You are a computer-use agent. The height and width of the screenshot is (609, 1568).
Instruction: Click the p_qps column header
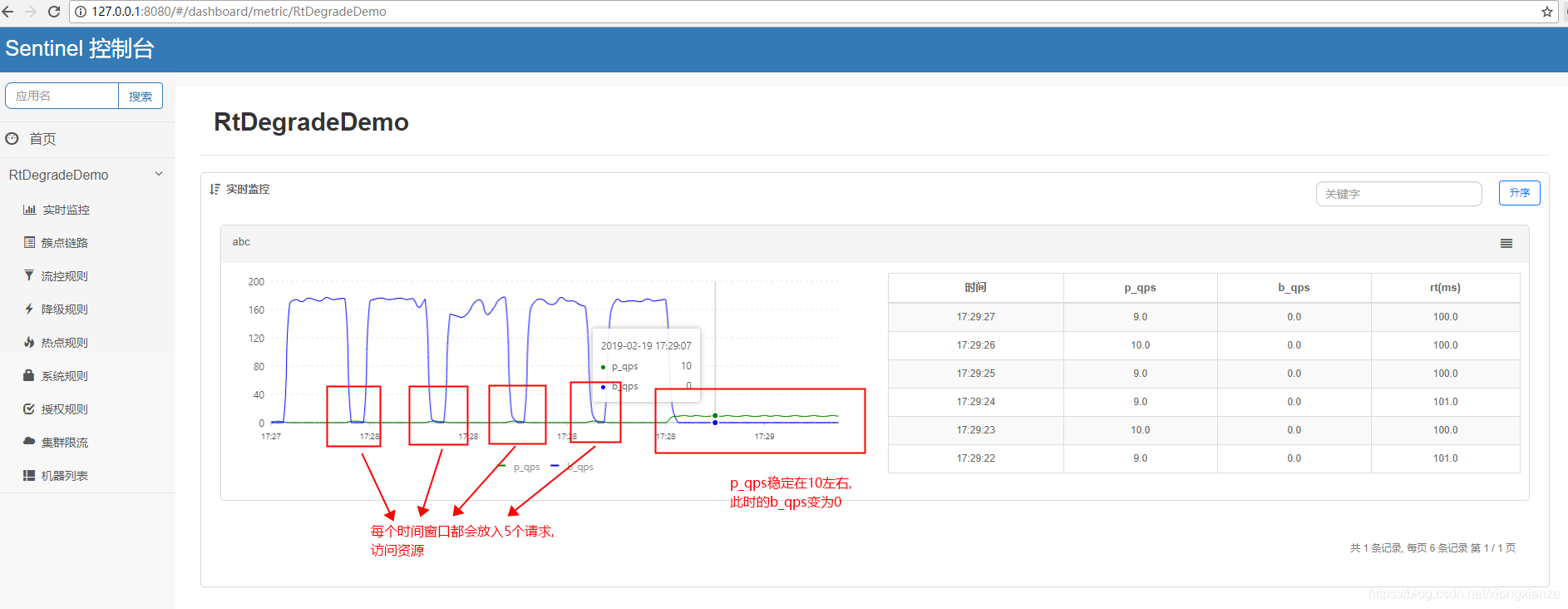coord(1140,288)
